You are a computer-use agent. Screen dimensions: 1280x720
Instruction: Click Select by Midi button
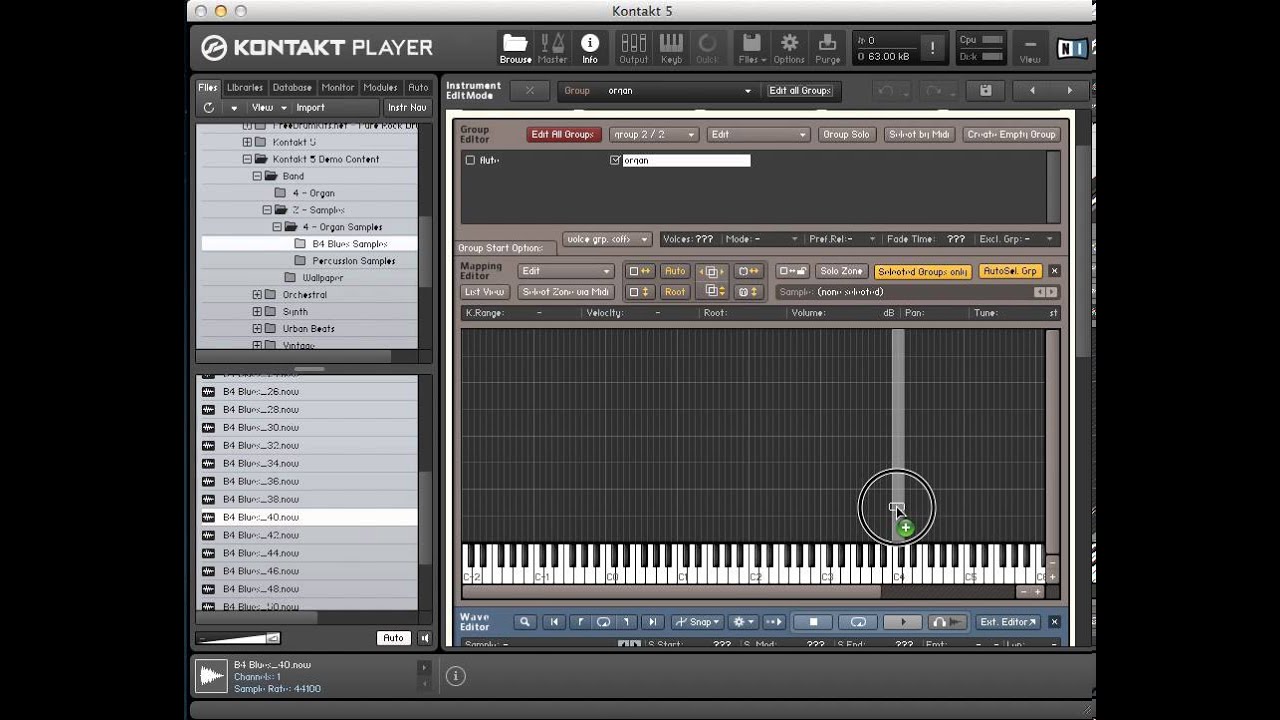point(919,134)
